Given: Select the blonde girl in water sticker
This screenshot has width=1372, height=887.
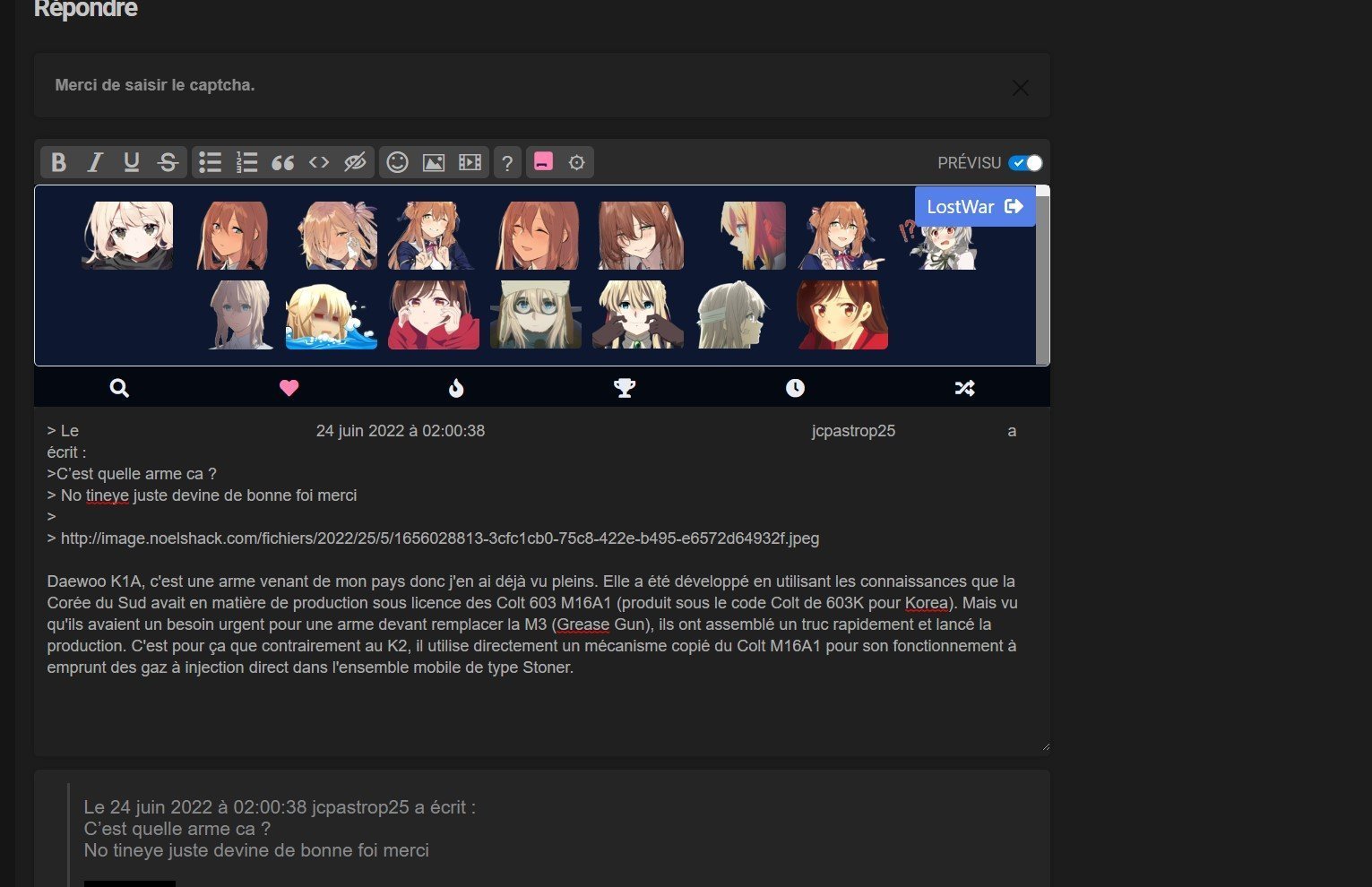Looking at the screenshot, I should tap(331, 315).
